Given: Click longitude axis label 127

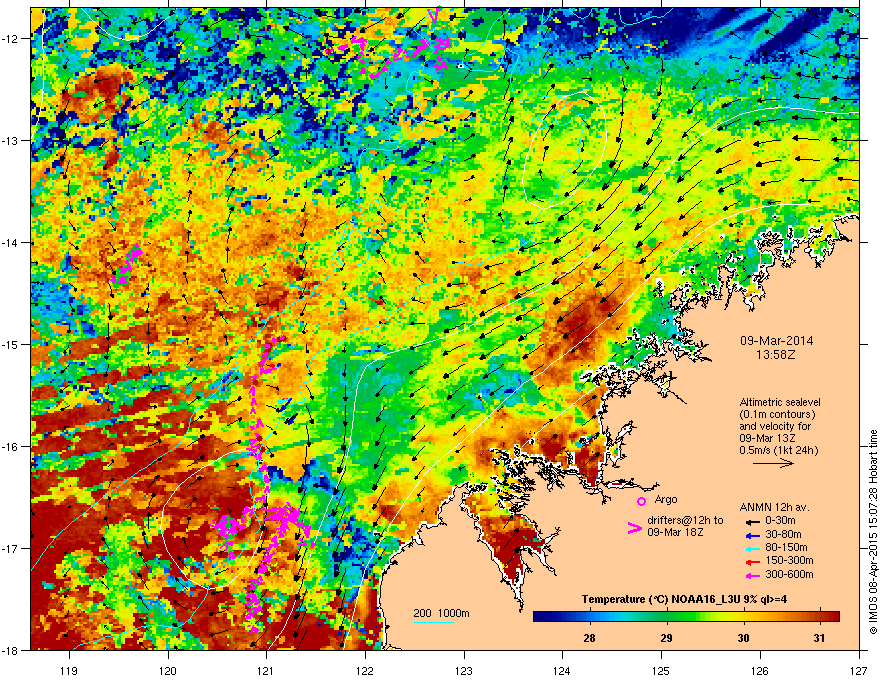Looking at the screenshot, I should pos(859,670).
